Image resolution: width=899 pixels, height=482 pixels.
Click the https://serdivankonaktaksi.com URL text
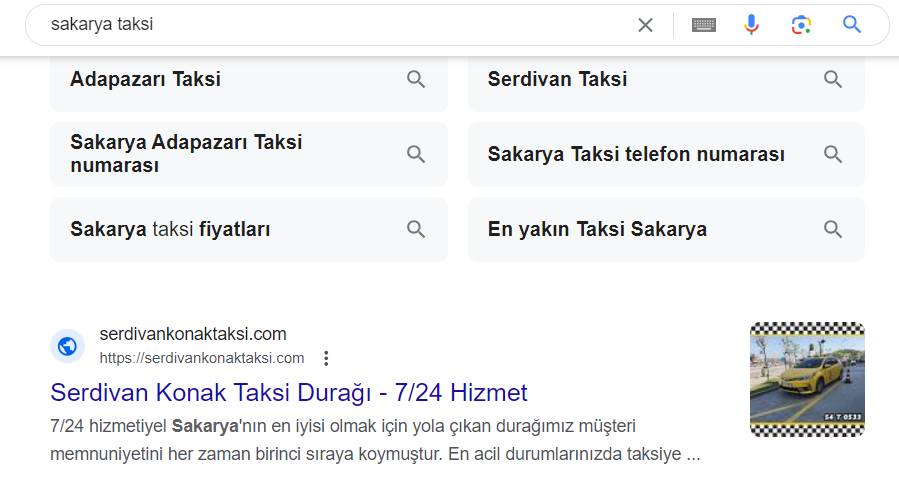pyautogui.click(x=202, y=358)
